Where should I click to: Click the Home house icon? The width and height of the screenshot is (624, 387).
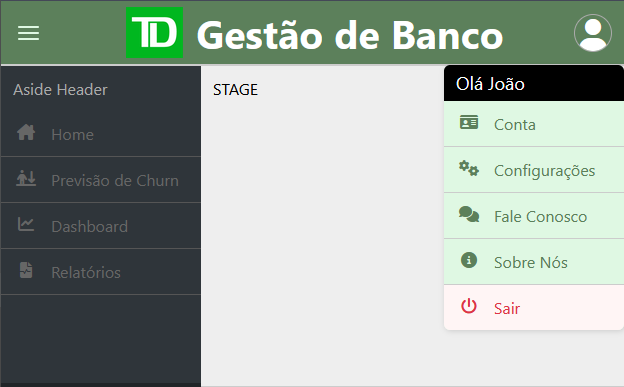coord(26,133)
